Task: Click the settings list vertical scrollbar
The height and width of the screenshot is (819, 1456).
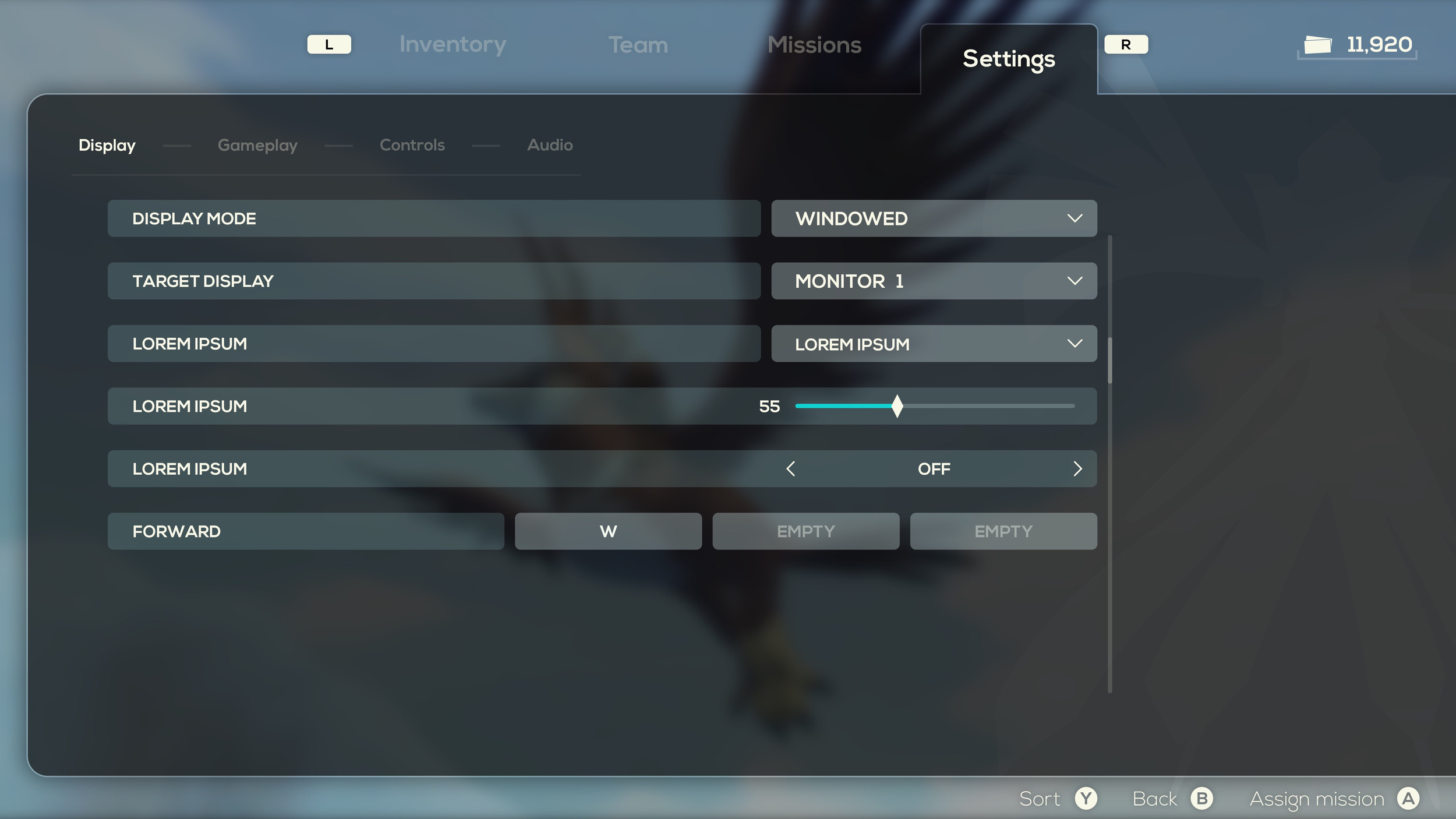Action: [x=1110, y=361]
